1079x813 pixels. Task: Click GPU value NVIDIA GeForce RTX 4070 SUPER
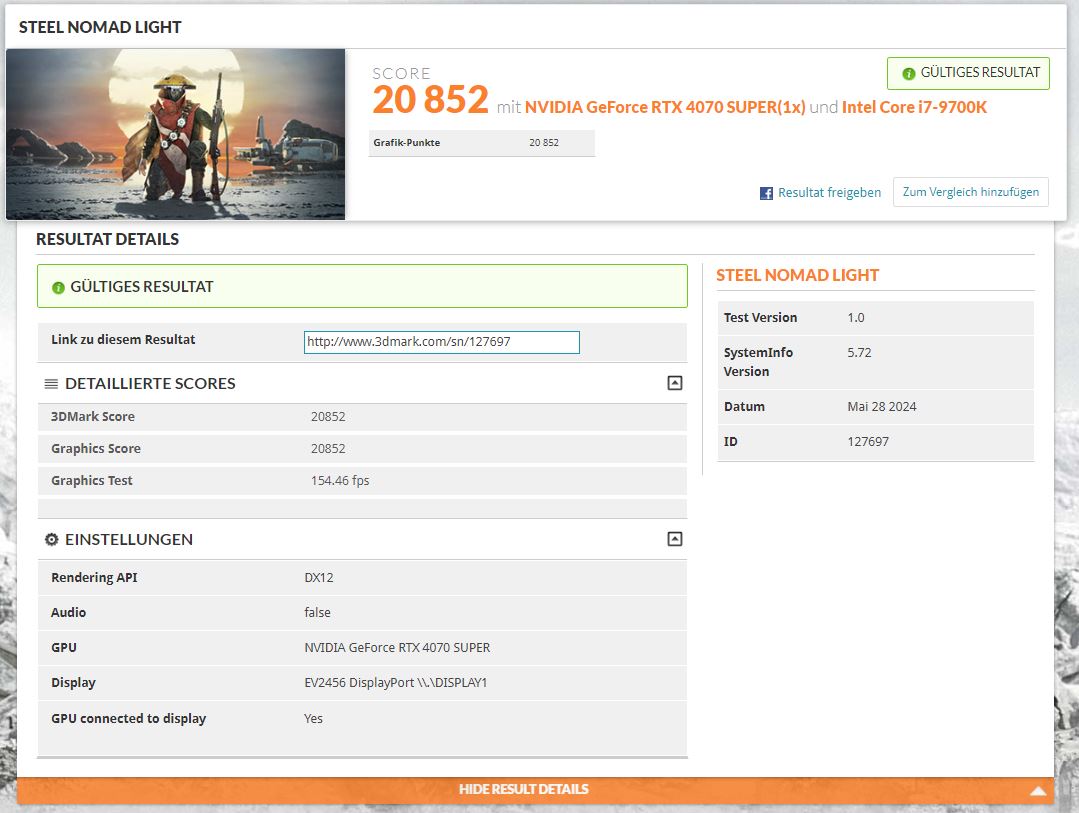pos(397,648)
